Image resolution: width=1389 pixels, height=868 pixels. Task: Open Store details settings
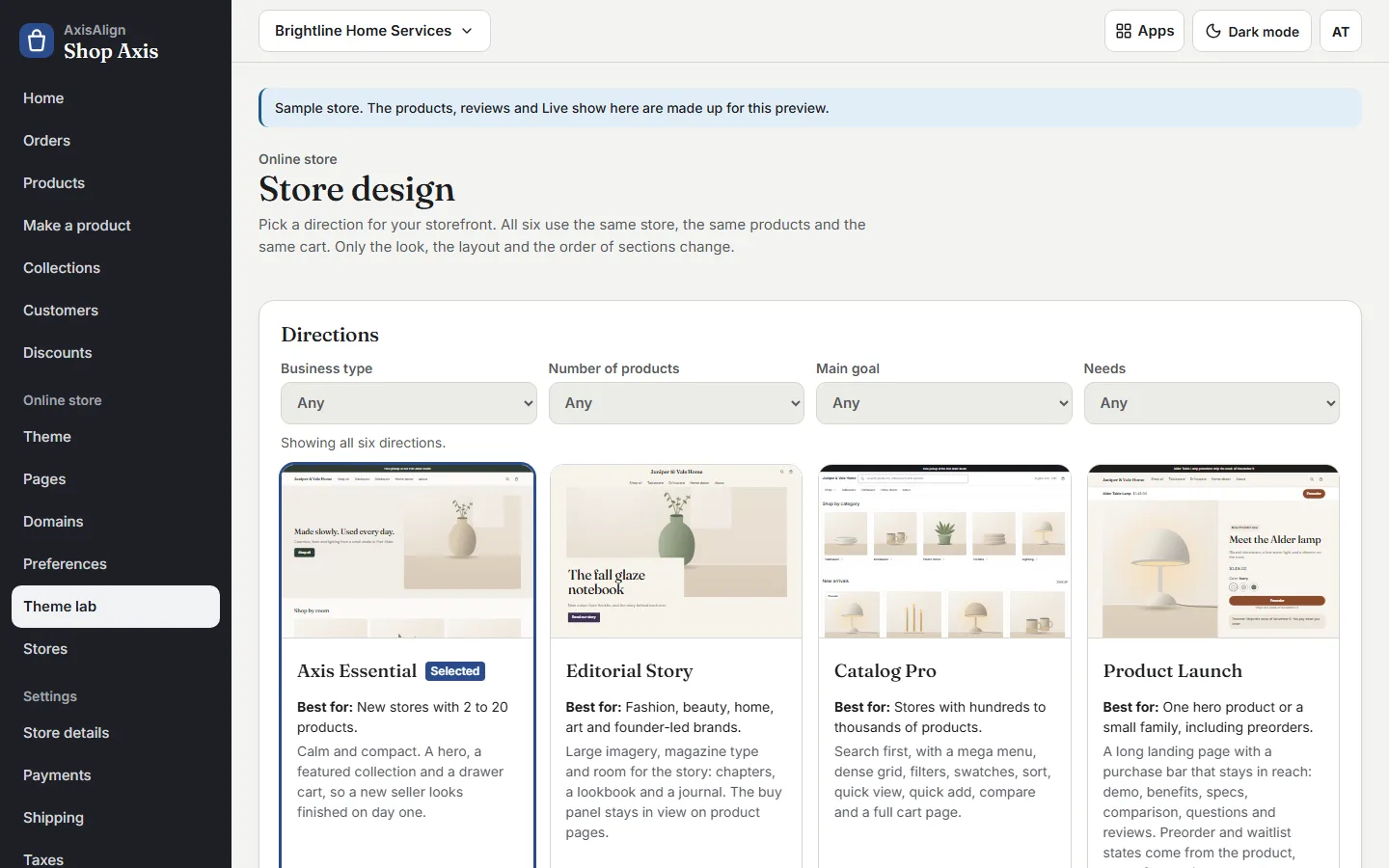pos(116,733)
